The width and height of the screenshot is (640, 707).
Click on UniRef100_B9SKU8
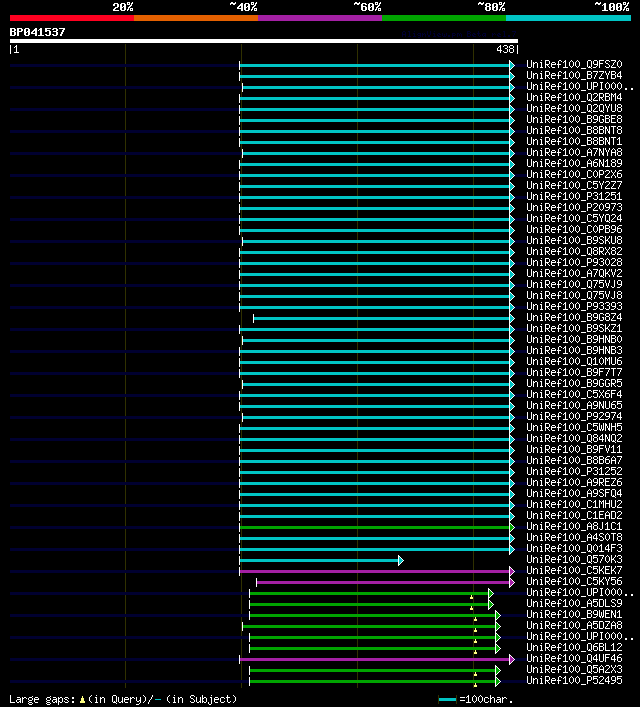(574, 240)
